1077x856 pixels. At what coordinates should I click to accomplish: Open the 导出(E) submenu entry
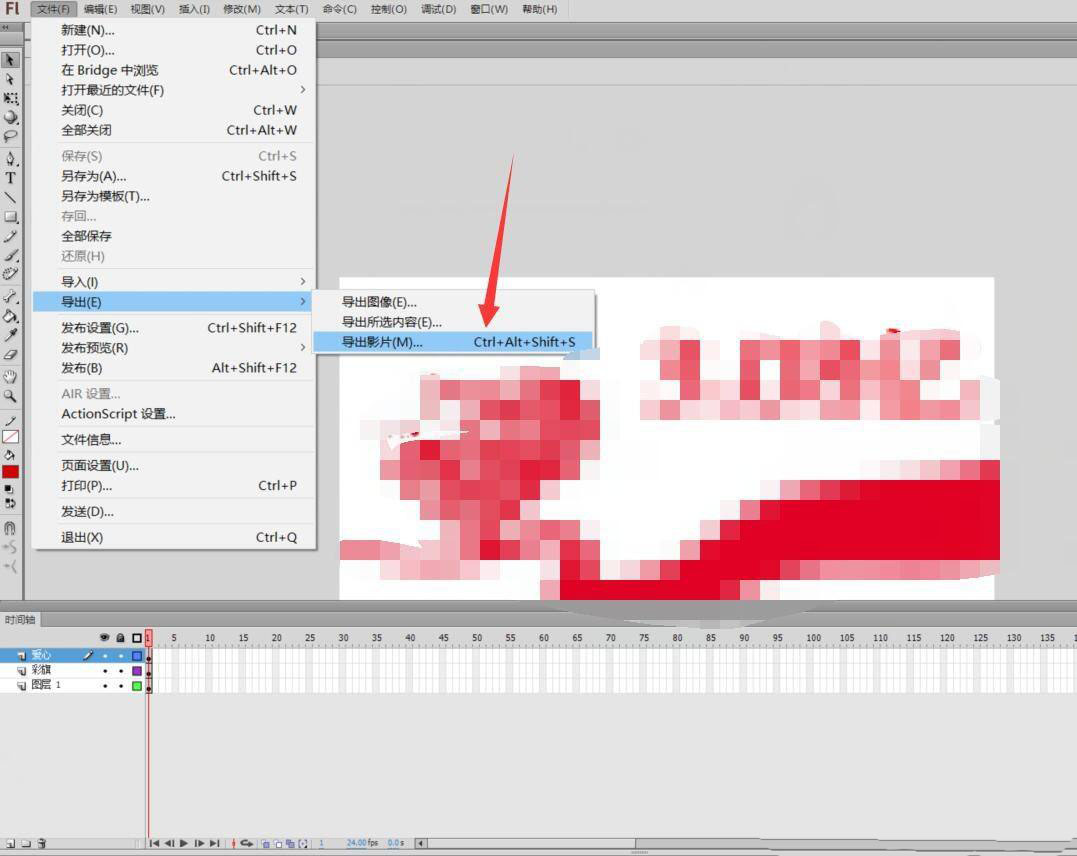(x=174, y=302)
